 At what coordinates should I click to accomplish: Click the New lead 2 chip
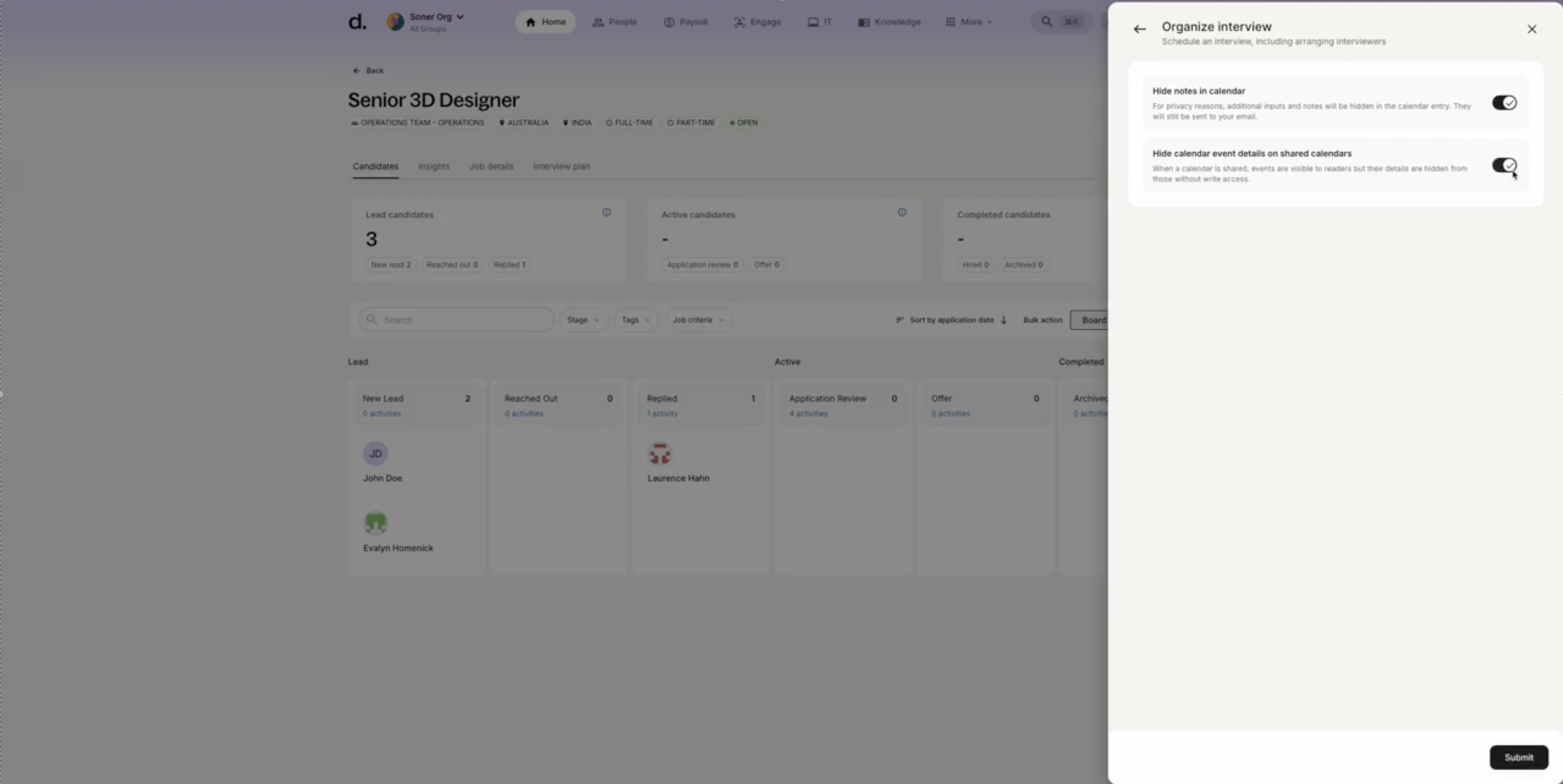390,264
